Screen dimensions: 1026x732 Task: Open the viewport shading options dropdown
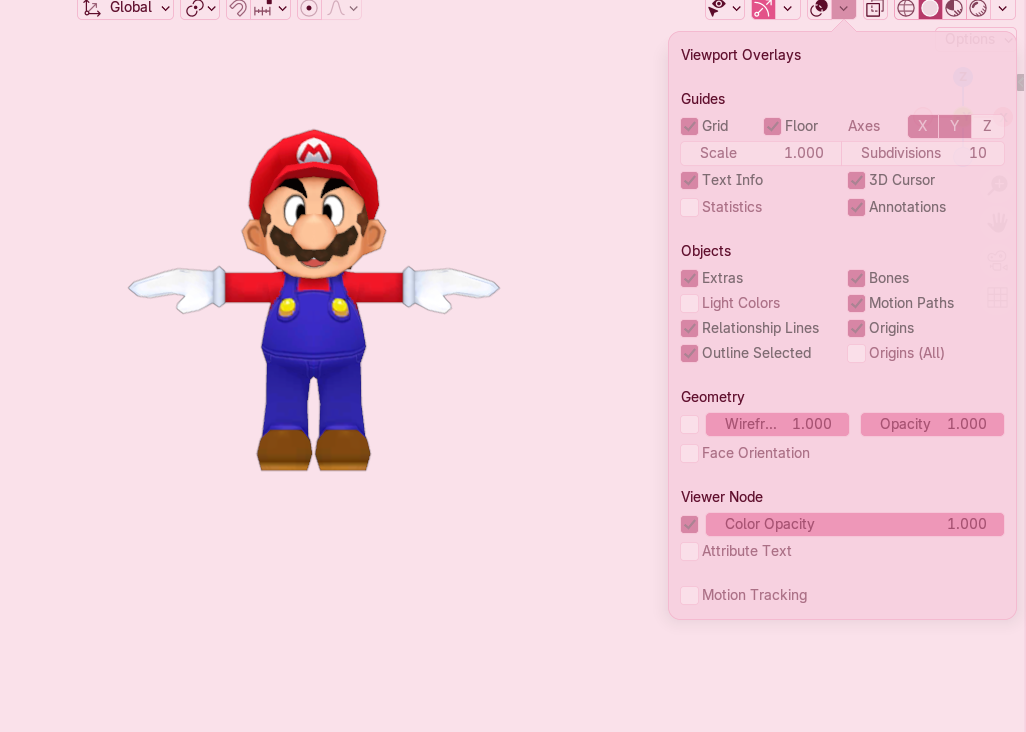(x=1002, y=8)
